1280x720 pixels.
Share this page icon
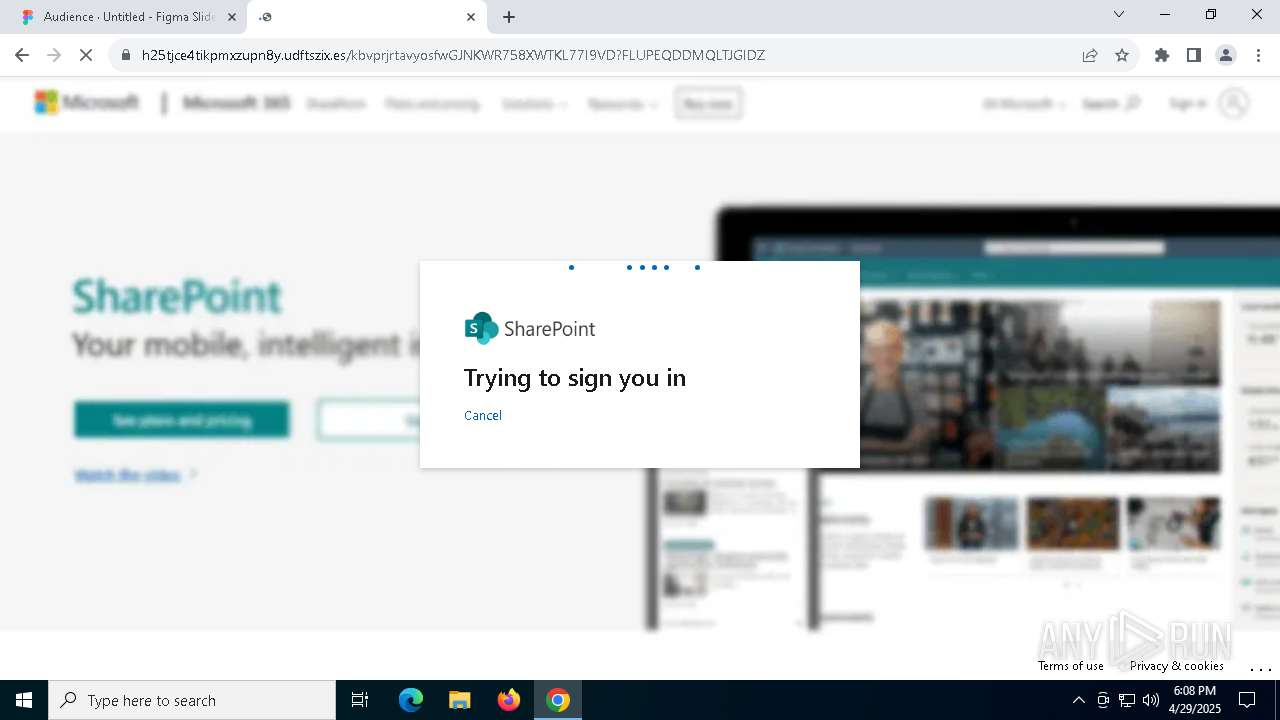pos(1090,56)
